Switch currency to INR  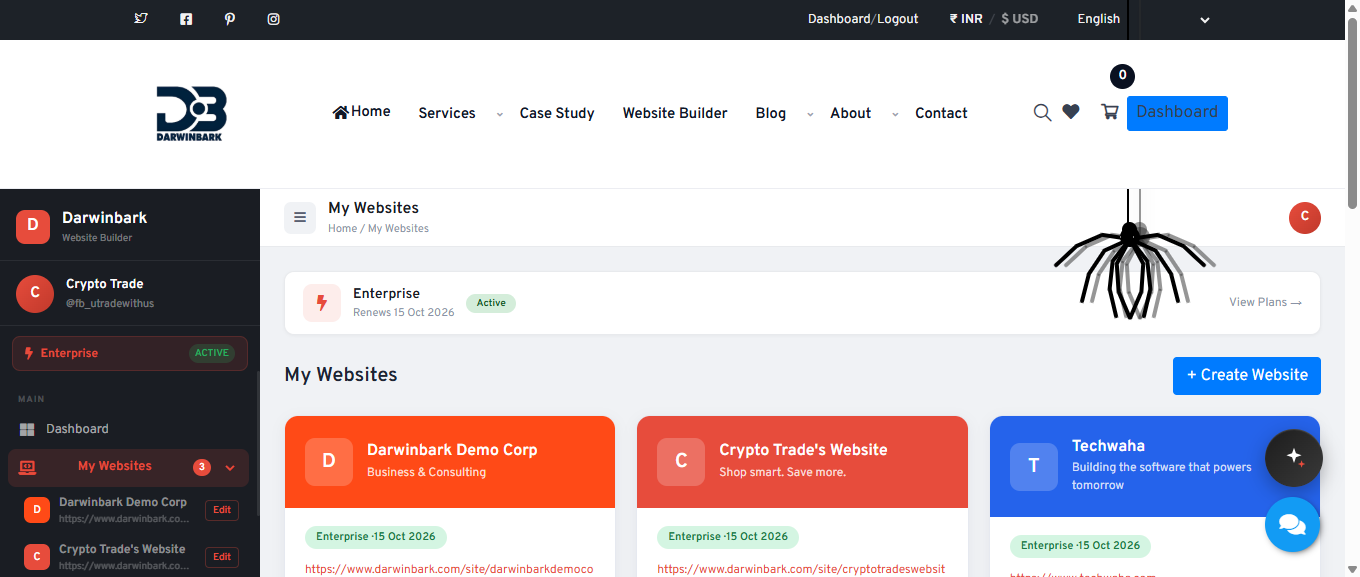pyautogui.click(x=966, y=19)
